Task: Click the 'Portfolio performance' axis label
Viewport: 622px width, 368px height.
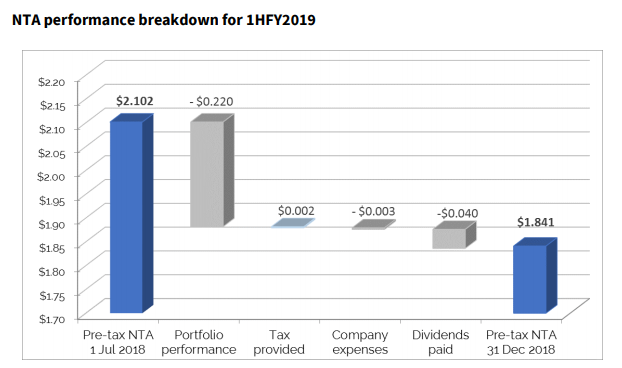Action: tap(199, 342)
